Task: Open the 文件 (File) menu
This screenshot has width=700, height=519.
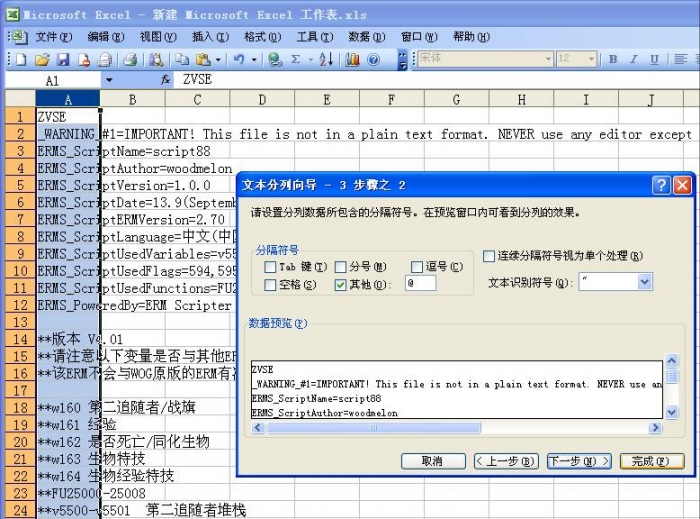Action: coord(54,37)
